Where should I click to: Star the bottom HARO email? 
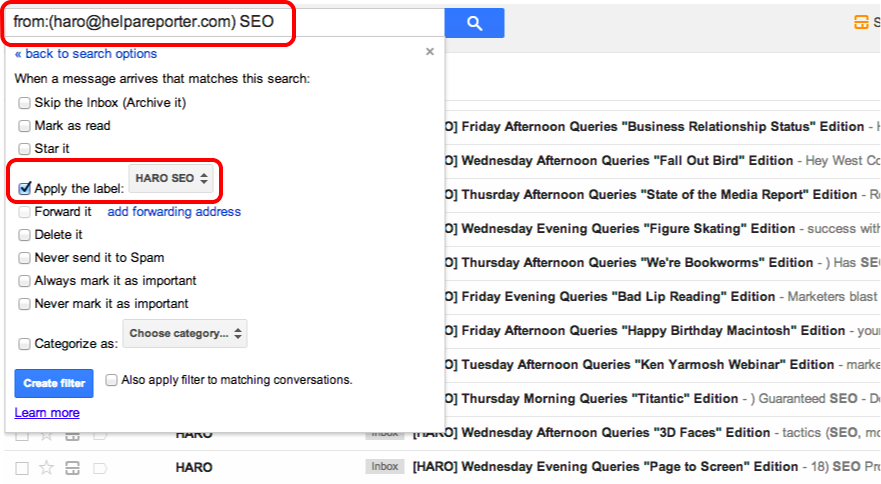[x=46, y=467]
